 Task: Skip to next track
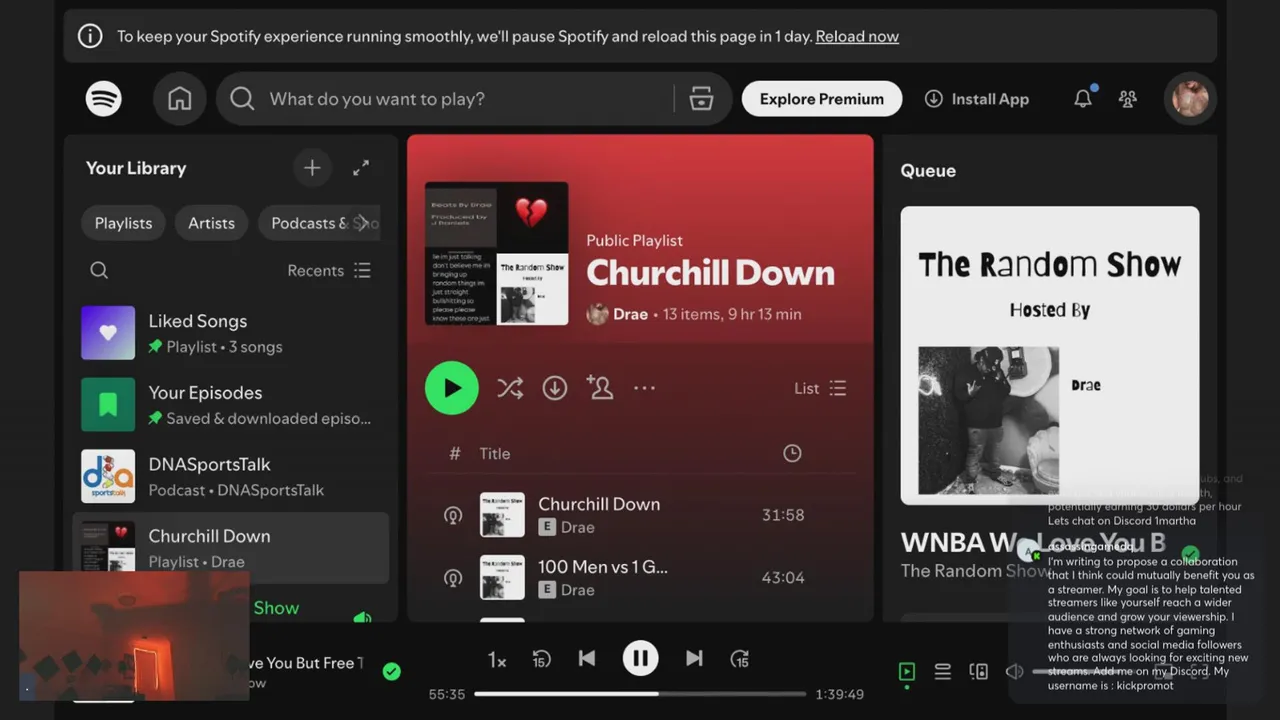click(x=694, y=658)
